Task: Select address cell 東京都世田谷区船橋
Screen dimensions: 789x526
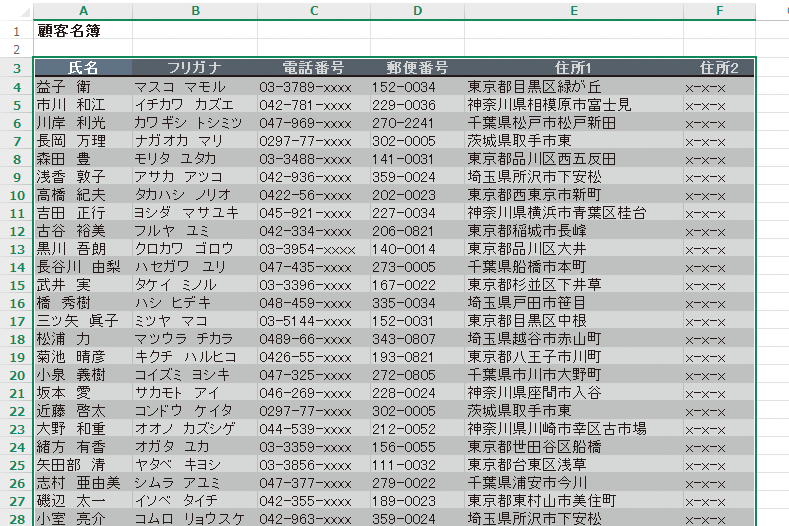Action: point(574,447)
